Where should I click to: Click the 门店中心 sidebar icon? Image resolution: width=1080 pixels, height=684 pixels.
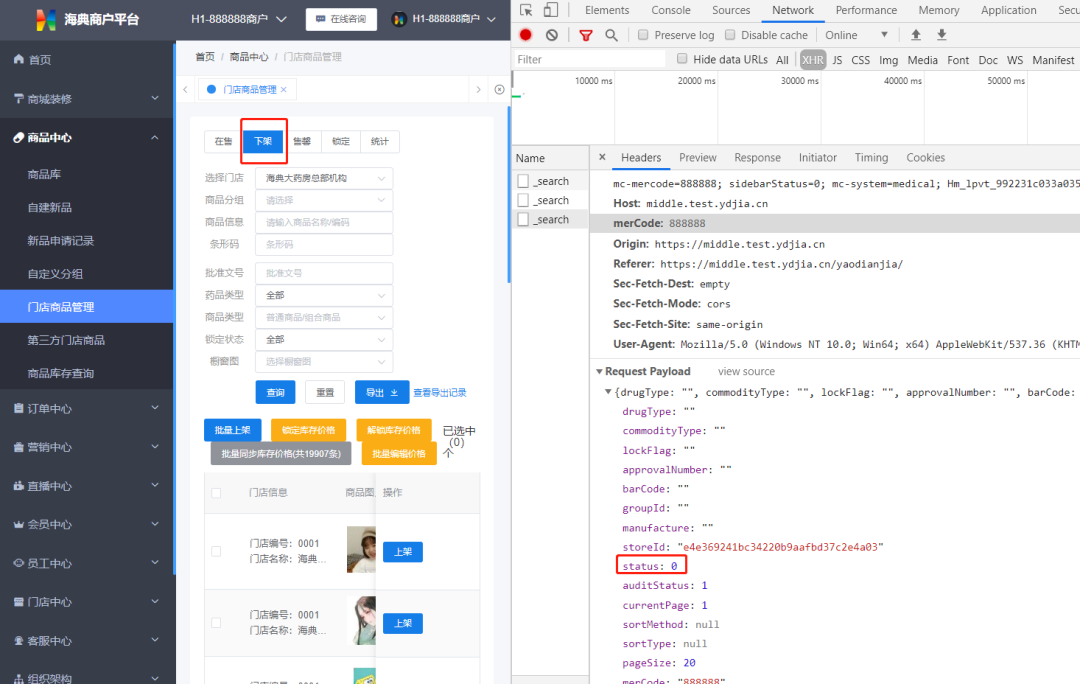[x=19, y=601]
